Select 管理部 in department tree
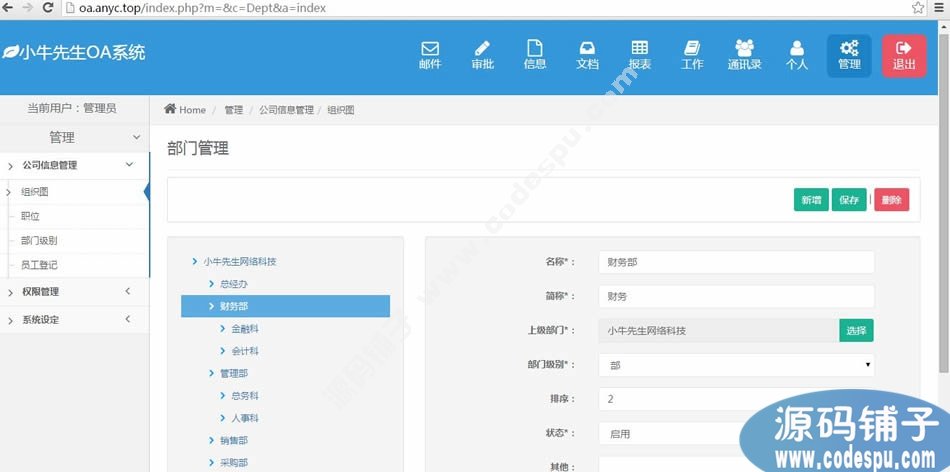Image resolution: width=950 pixels, height=472 pixels. (x=234, y=373)
